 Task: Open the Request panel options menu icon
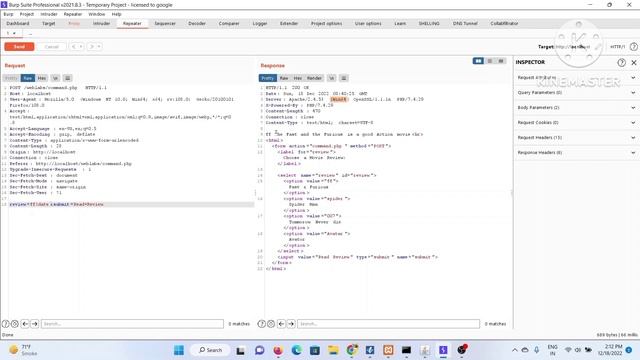[68, 78]
